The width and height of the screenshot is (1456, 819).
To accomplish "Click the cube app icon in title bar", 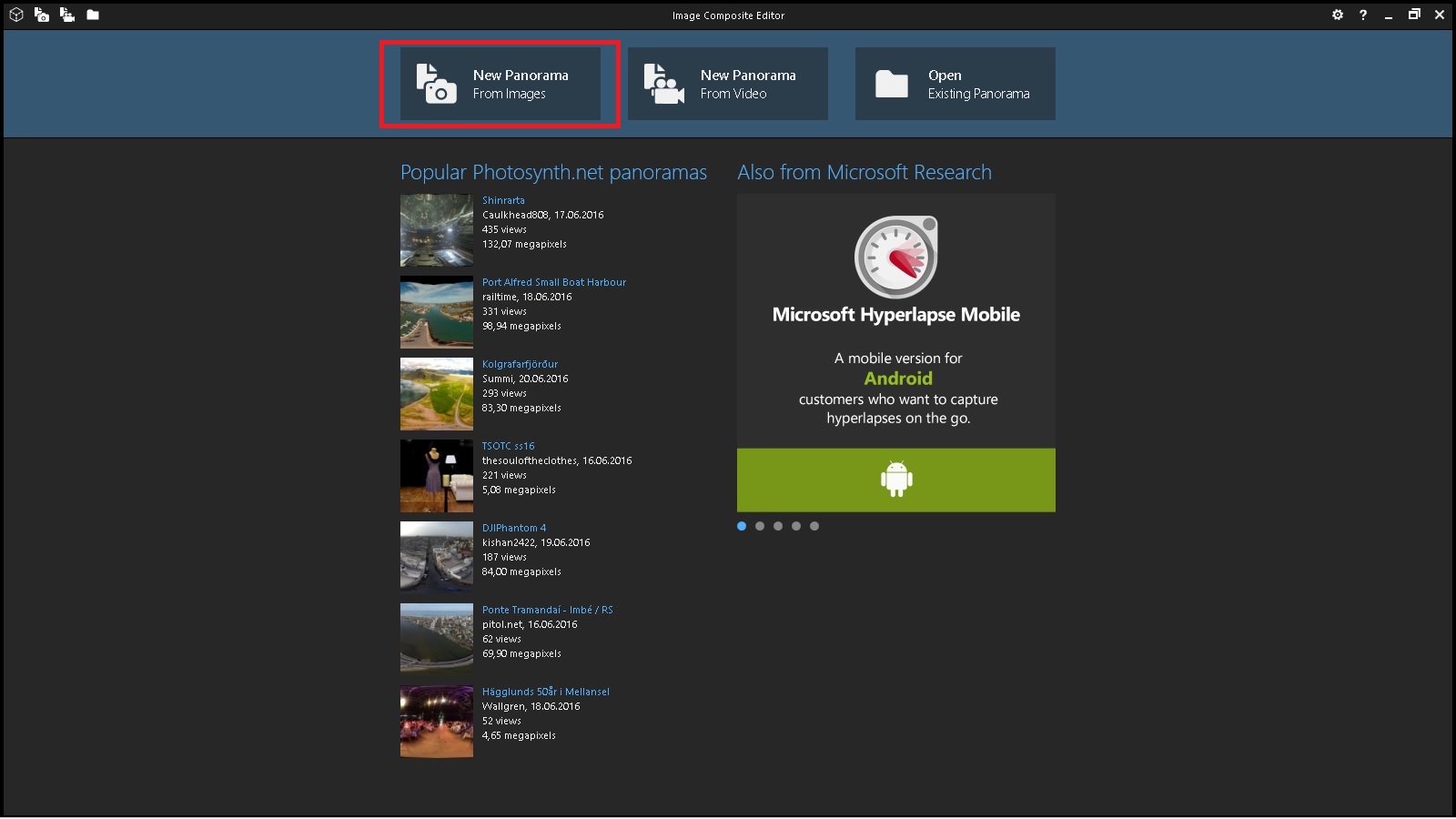I will pos(15,15).
